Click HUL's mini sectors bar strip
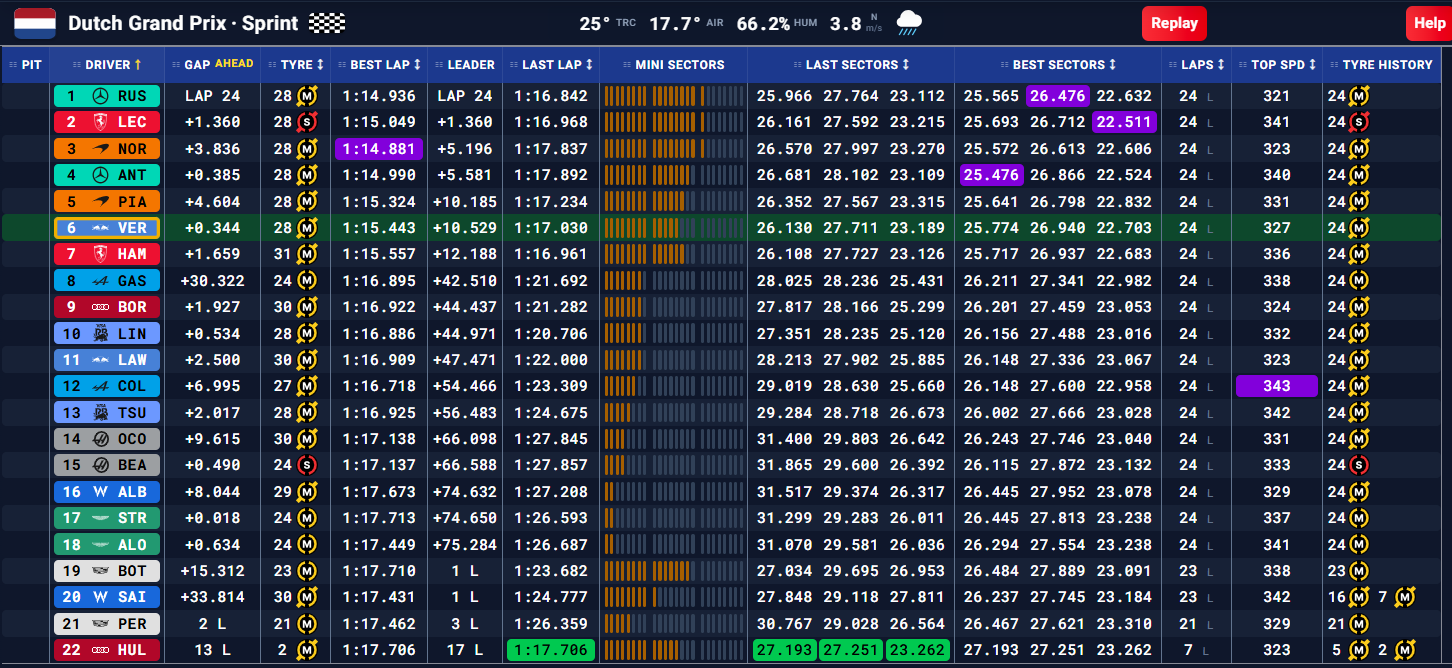 [x=674, y=650]
